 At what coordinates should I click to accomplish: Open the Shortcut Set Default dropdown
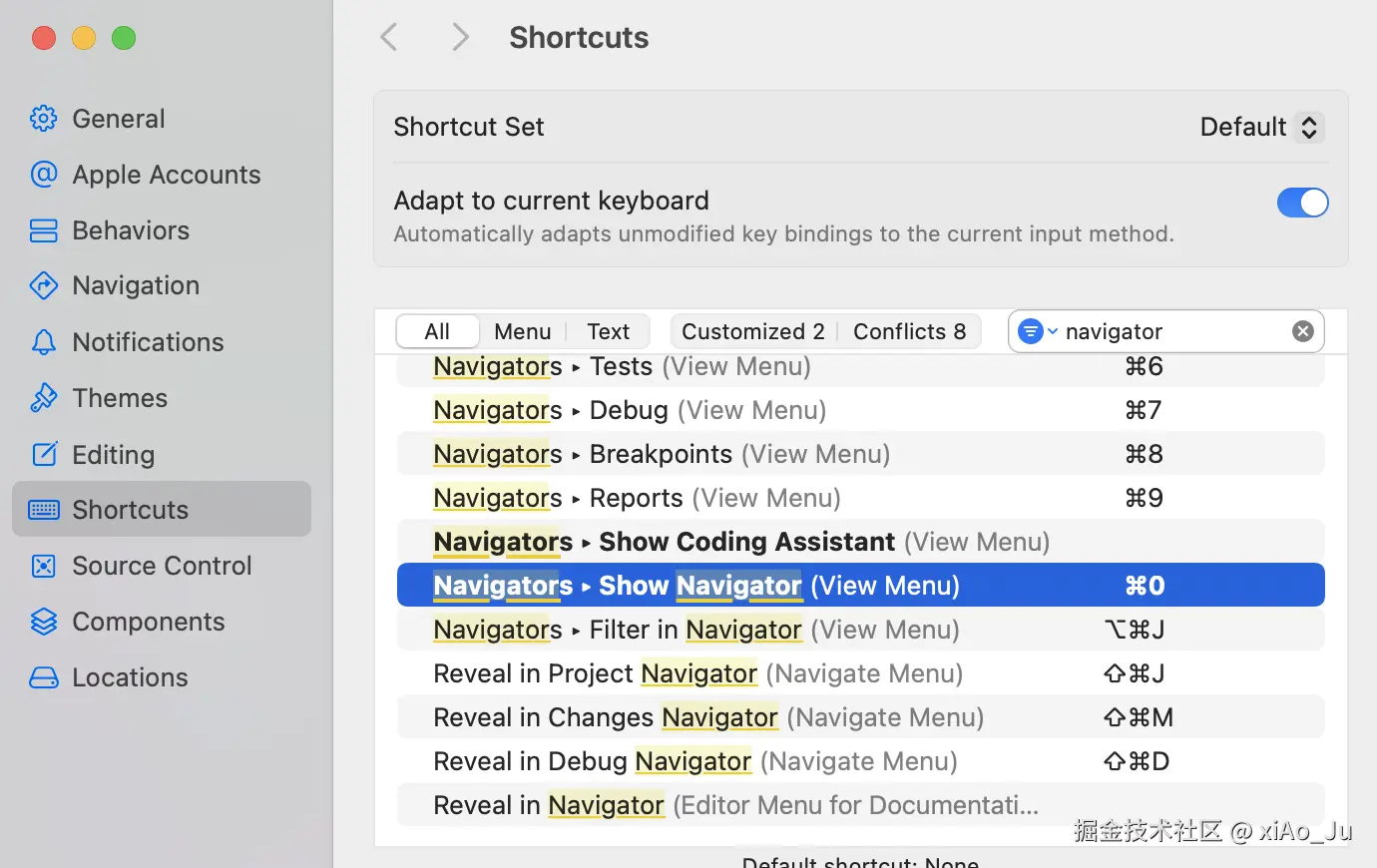[1261, 127]
